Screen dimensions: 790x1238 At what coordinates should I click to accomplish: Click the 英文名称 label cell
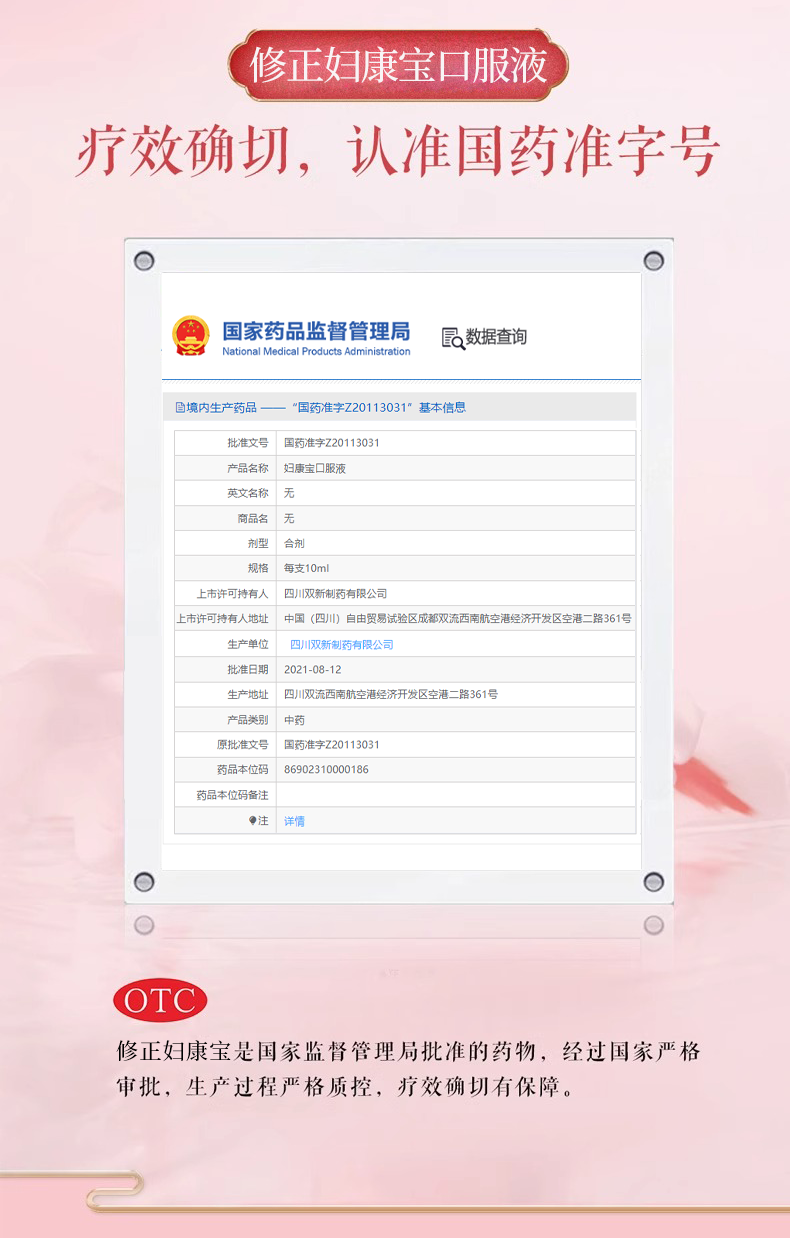225,493
